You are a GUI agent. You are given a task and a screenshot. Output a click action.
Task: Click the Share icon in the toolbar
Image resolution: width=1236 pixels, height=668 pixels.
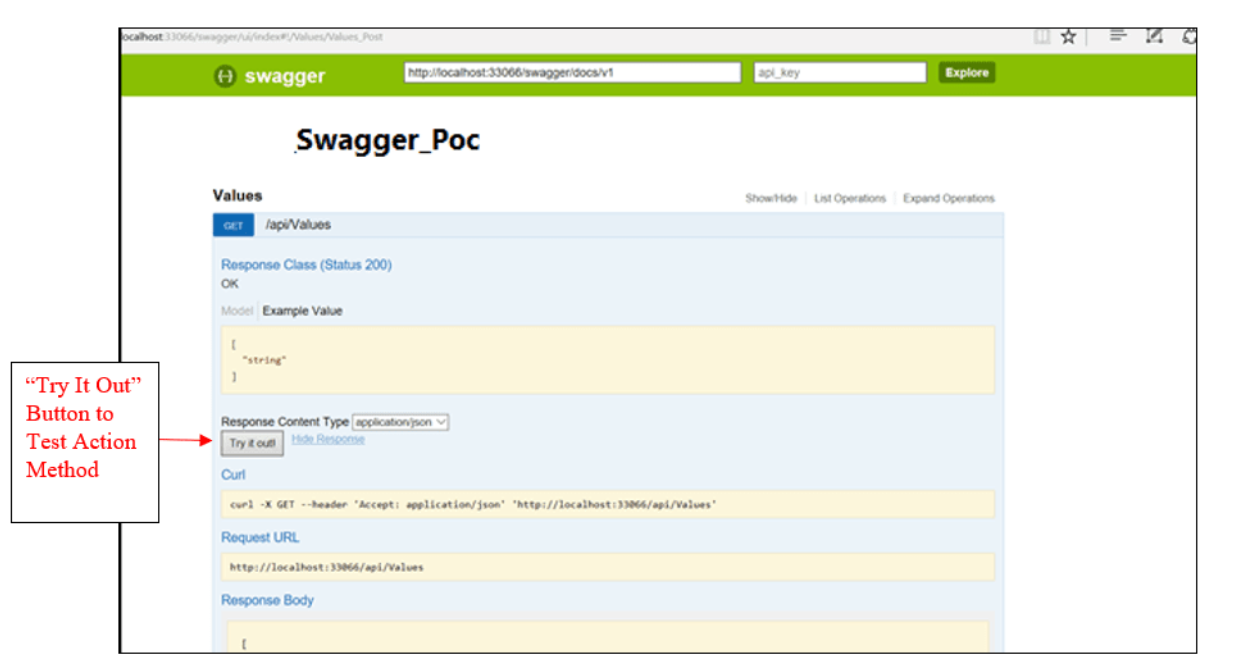1190,36
